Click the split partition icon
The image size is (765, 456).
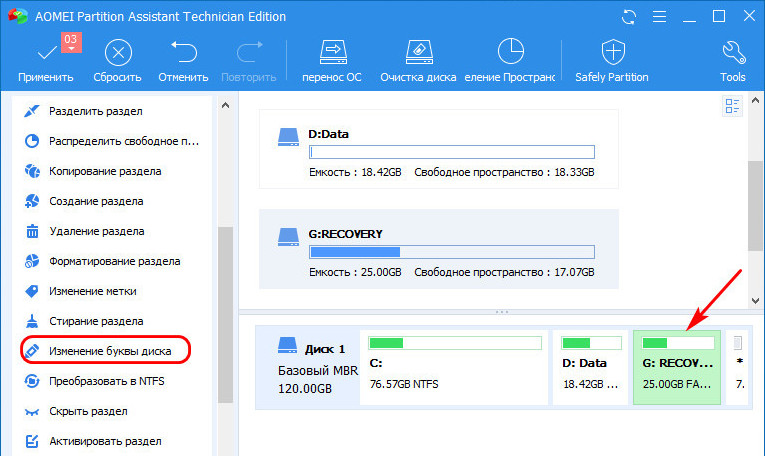click(32, 111)
